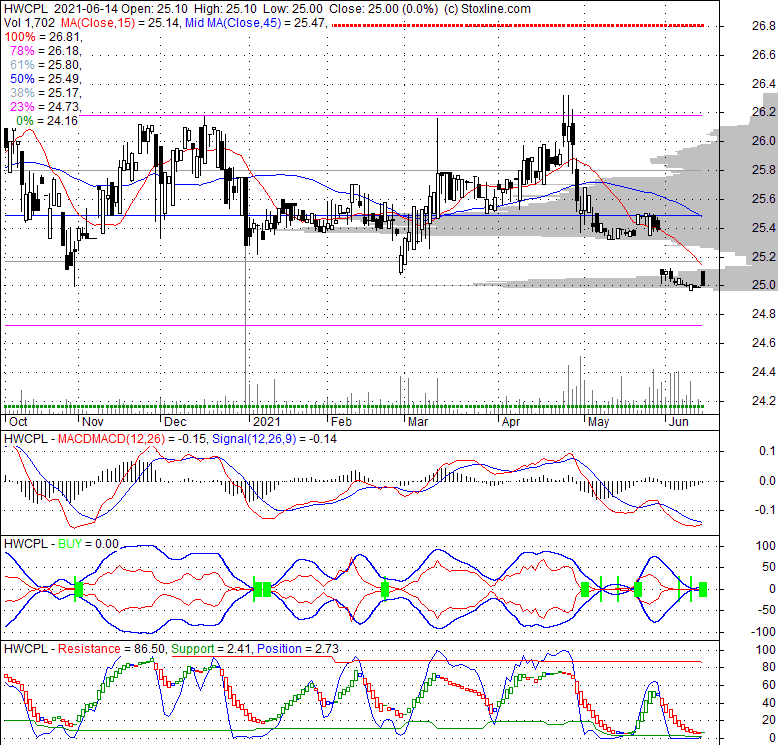Click the 'Apr' month label on time axis

[510, 422]
